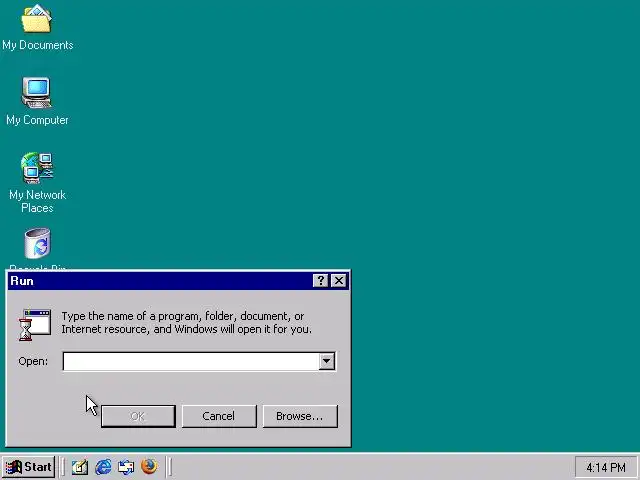640x480 pixels.
Task: Click the 4:14 PM clock in the tray
Action: (x=606, y=467)
